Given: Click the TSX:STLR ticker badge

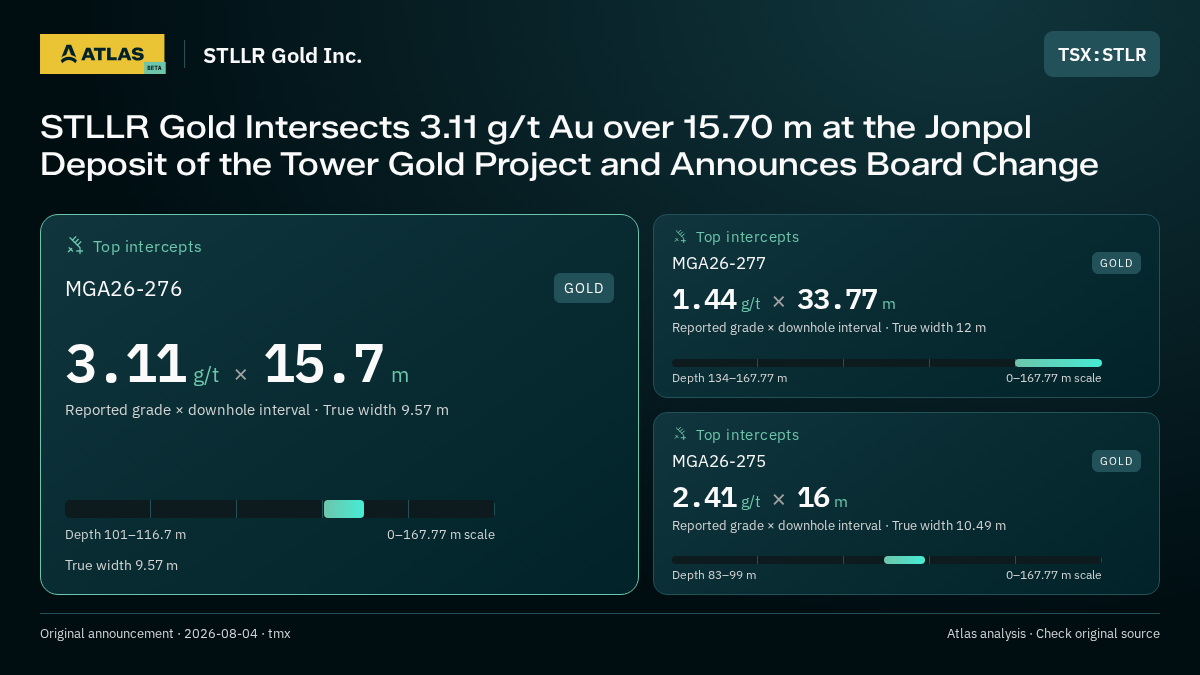Looking at the screenshot, I should point(1102,54).
